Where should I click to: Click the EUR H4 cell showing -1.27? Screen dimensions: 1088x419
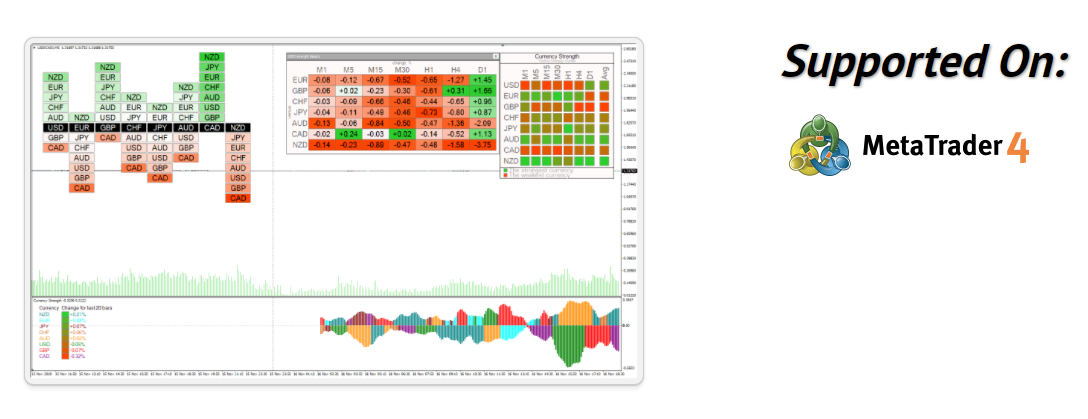point(456,80)
